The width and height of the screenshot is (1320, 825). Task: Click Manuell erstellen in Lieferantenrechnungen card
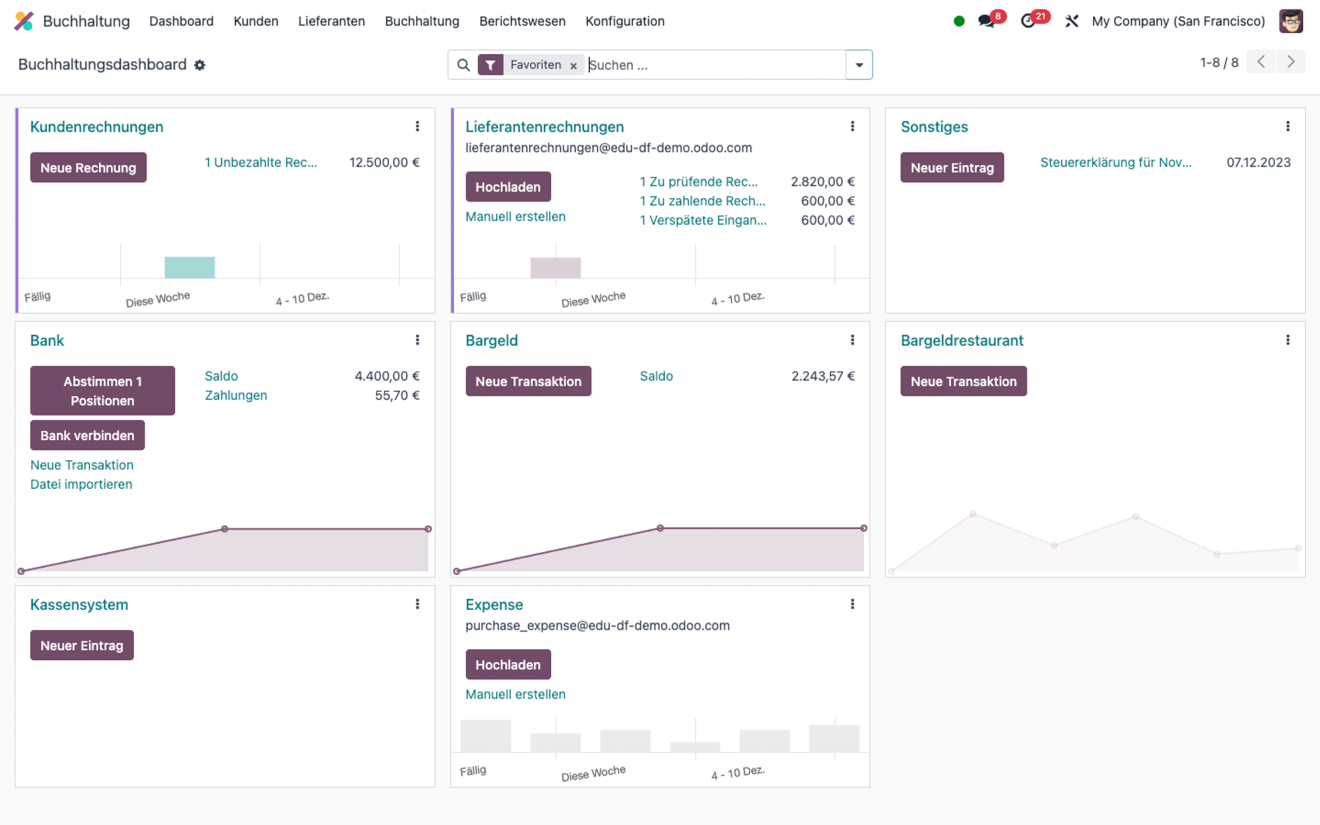coord(515,217)
